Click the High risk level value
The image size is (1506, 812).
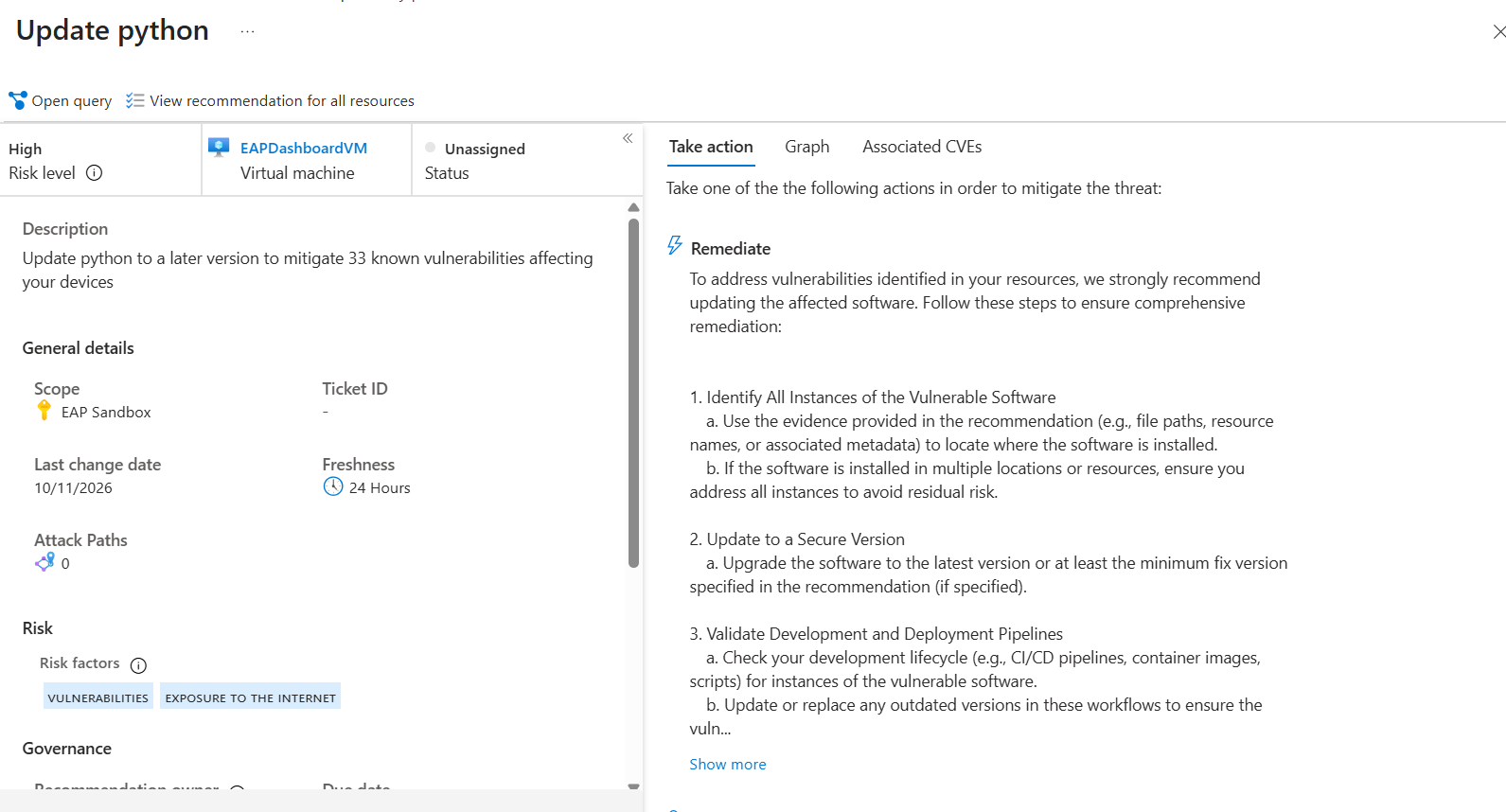click(x=26, y=150)
